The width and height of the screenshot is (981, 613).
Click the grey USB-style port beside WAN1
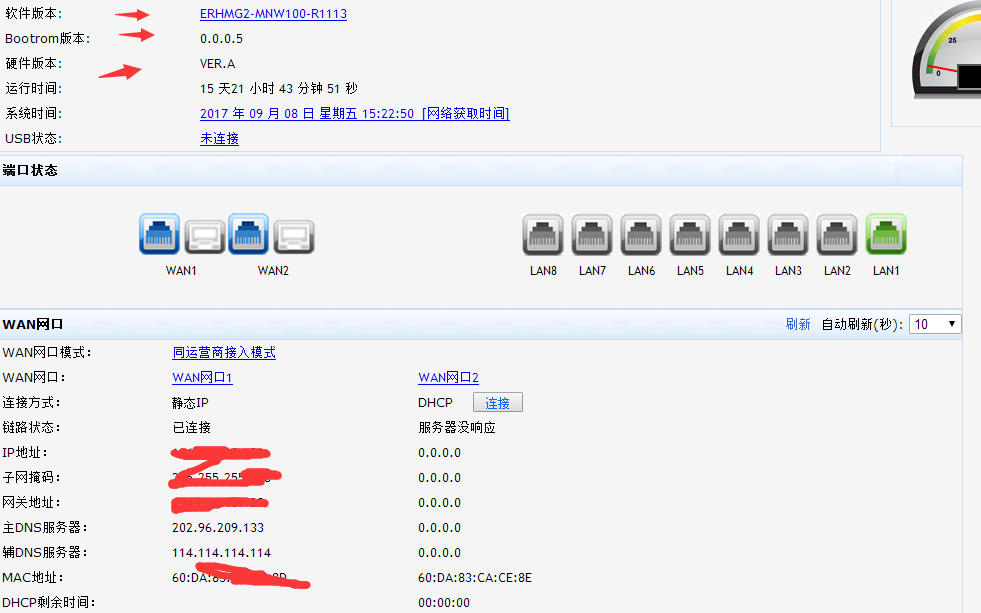click(205, 236)
